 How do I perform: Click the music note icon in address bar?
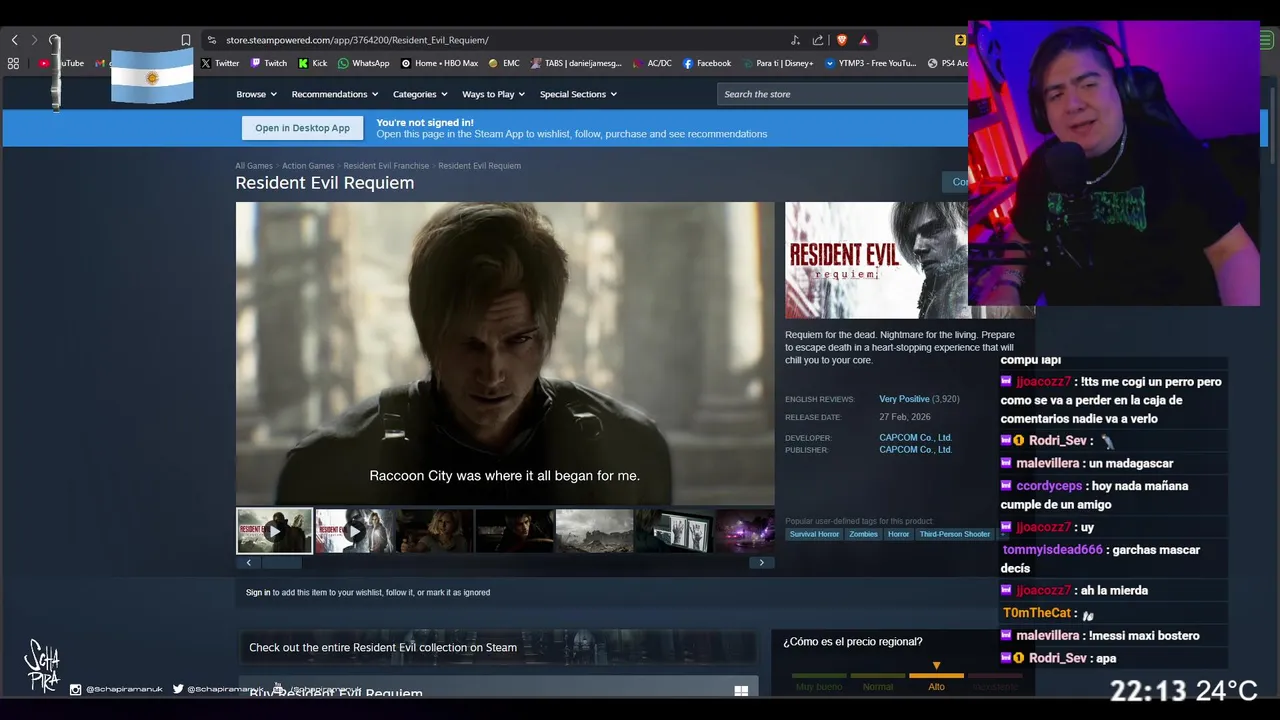tap(795, 40)
